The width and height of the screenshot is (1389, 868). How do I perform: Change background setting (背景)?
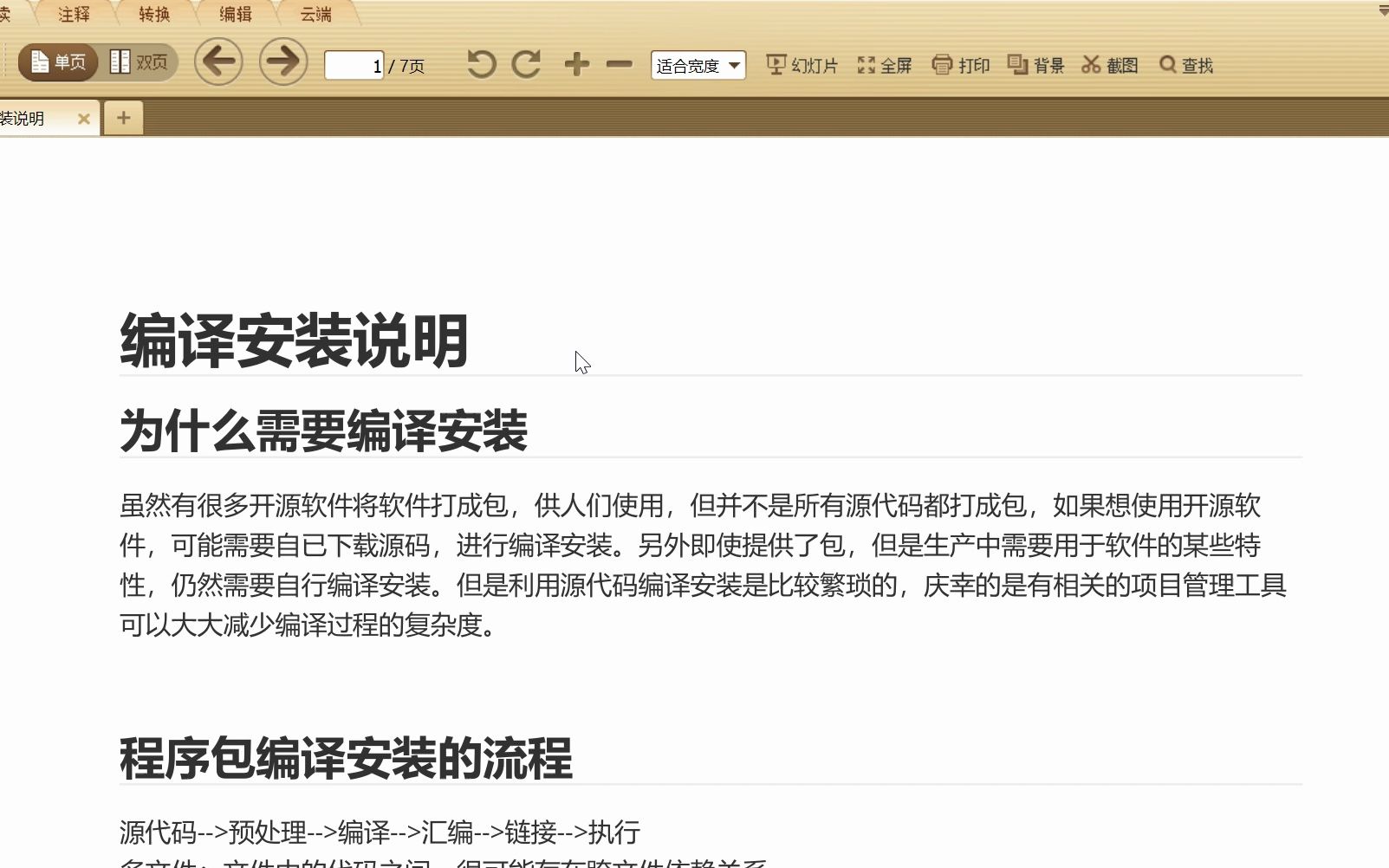click(1036, 65)
